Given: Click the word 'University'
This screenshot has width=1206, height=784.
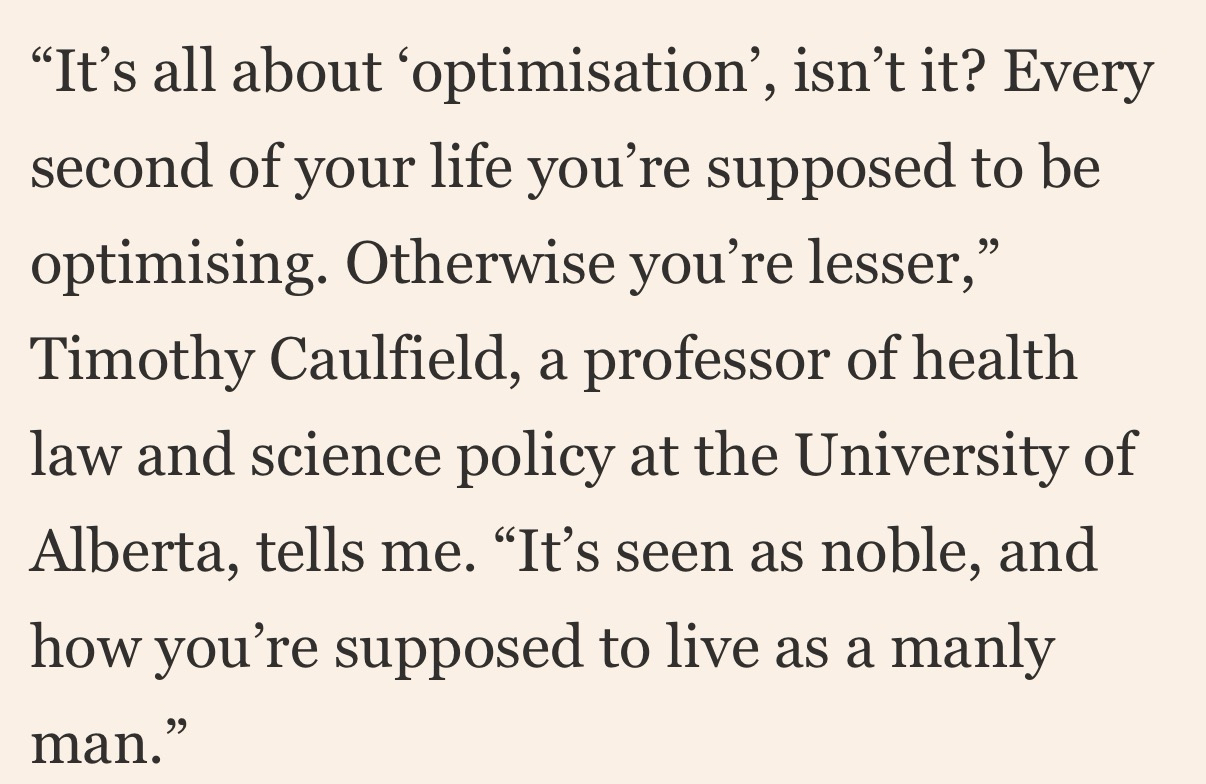Looking at the screenshot, I should [930, 457].
